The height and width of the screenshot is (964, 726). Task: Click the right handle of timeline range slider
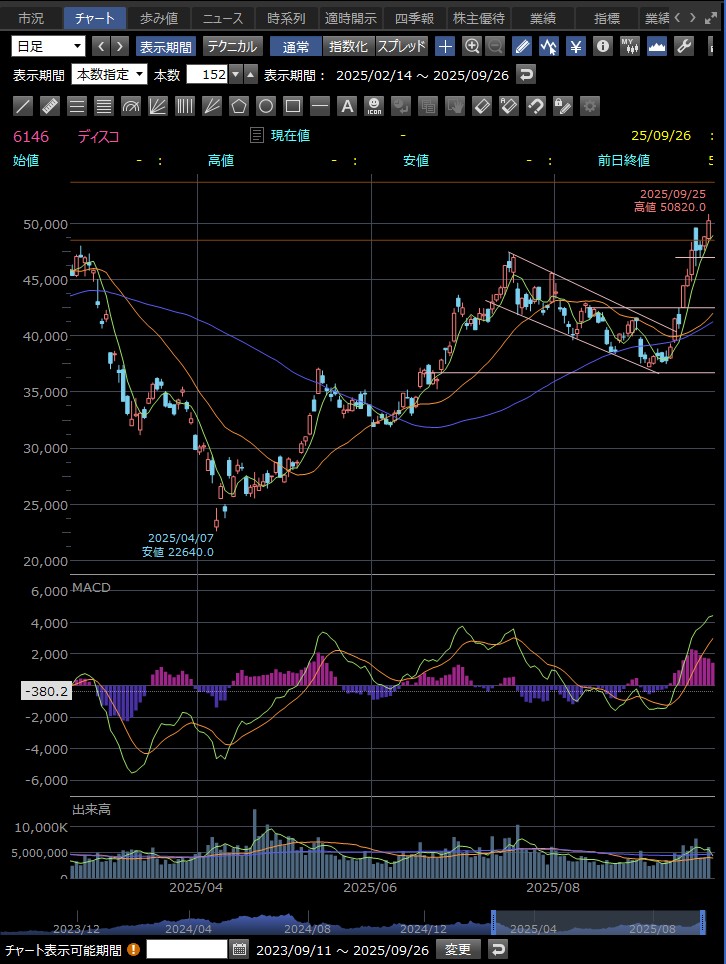click(702, 921)
